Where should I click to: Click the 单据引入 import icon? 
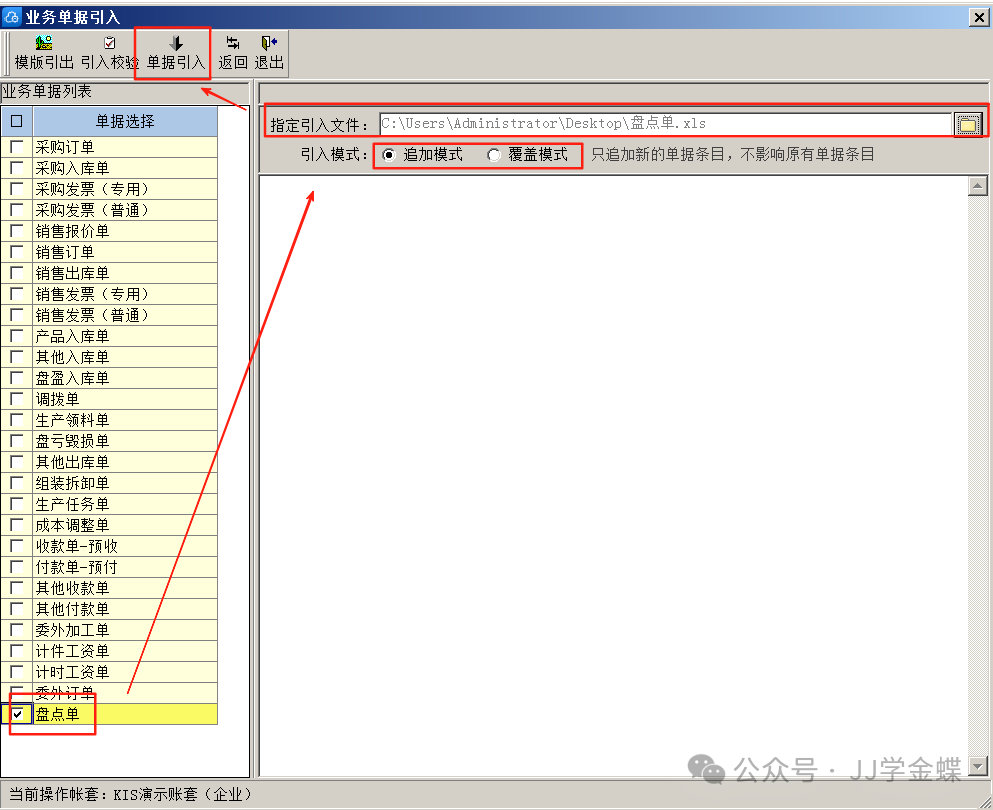click(176, 43)
